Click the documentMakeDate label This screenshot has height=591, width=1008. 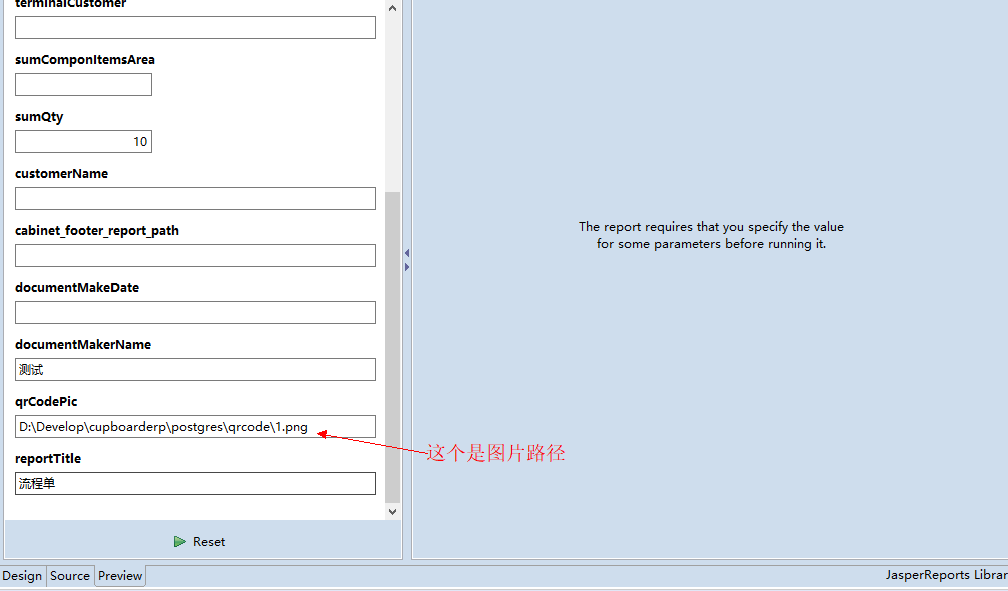pos(77,287)
